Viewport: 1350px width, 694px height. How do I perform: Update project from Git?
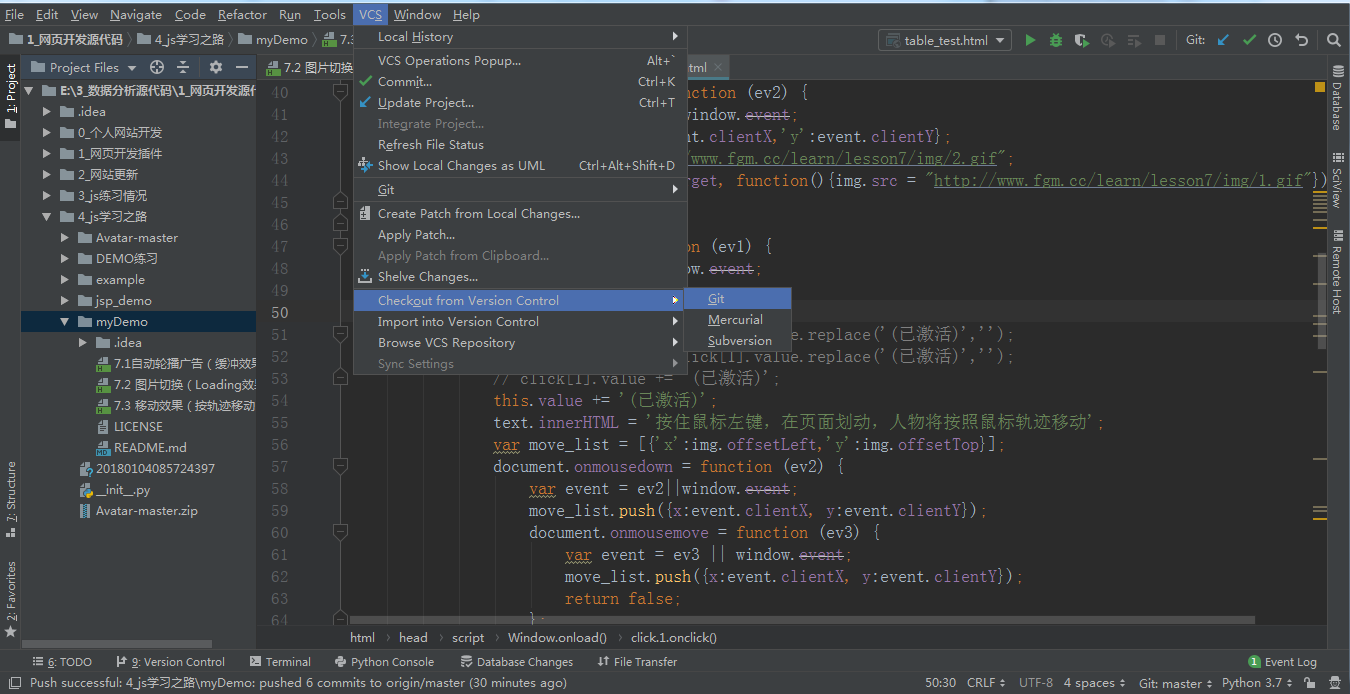1223,39
